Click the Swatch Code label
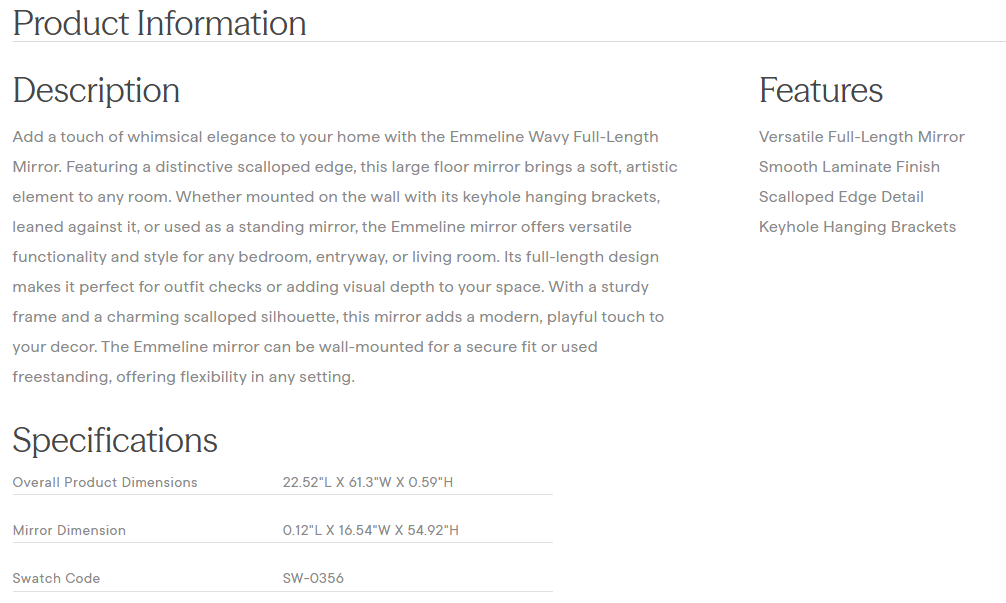 [x=56, y=578]
